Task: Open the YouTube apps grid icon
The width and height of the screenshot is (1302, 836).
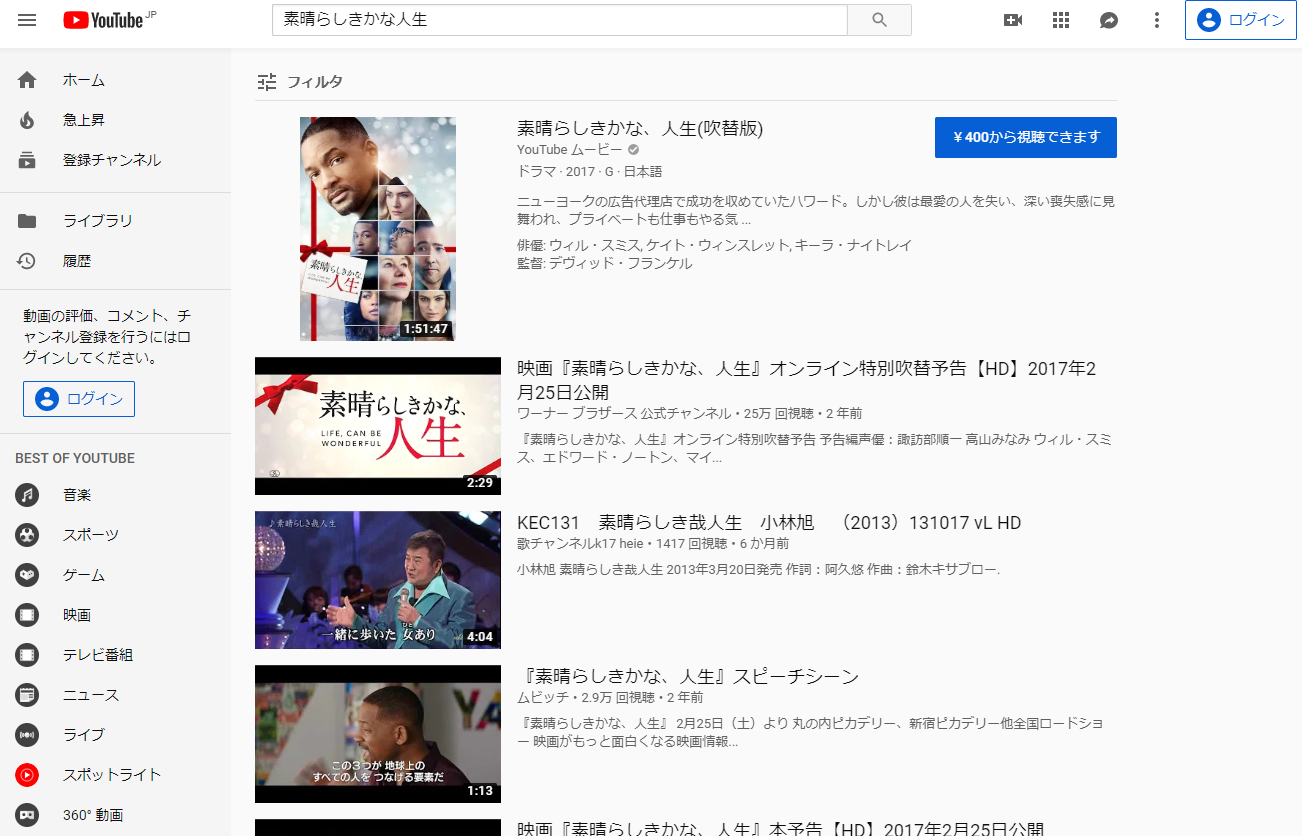Action: click(1061, 20)
